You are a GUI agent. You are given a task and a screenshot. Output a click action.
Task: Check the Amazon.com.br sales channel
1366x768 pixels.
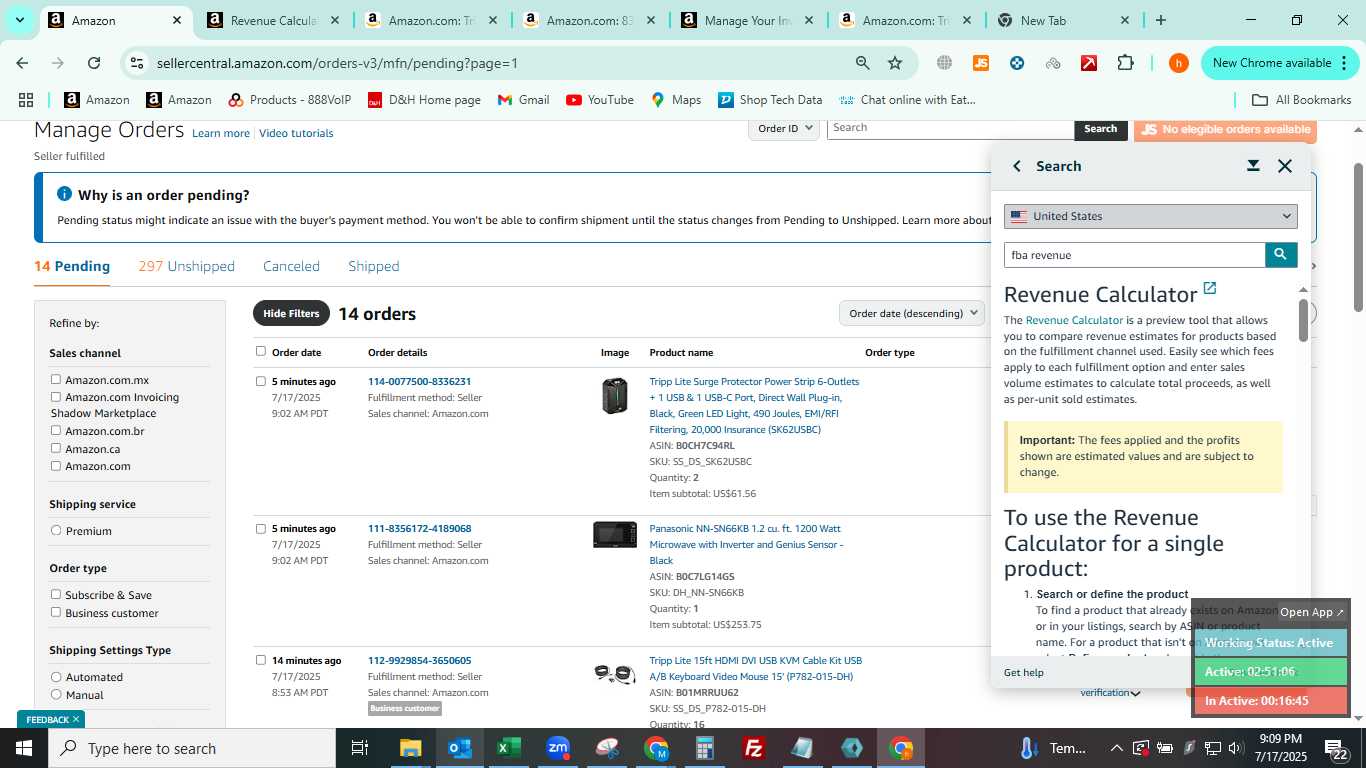pyautogui.click(x=56, y=430)
